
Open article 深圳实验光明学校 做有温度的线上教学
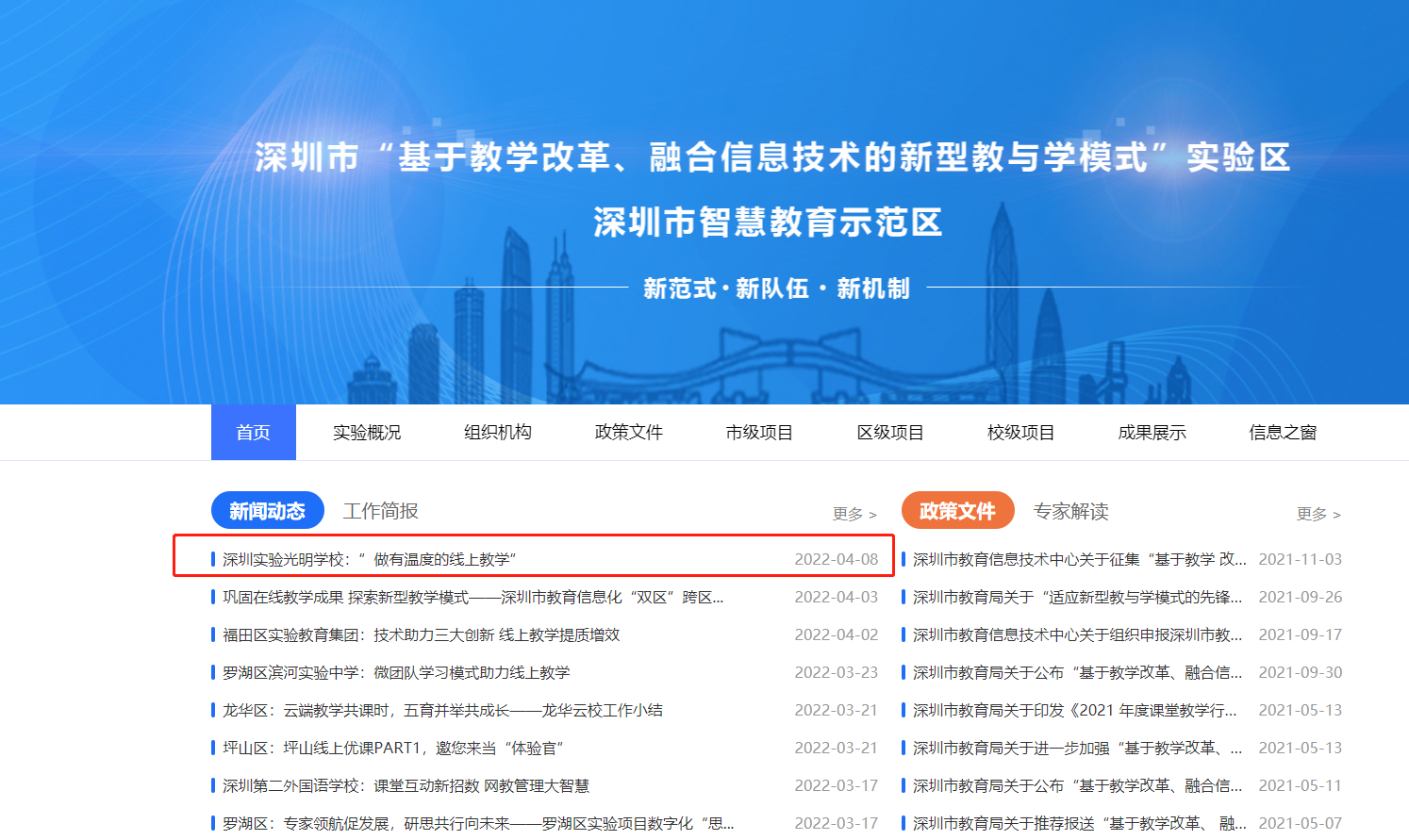(x=370, y=560)
